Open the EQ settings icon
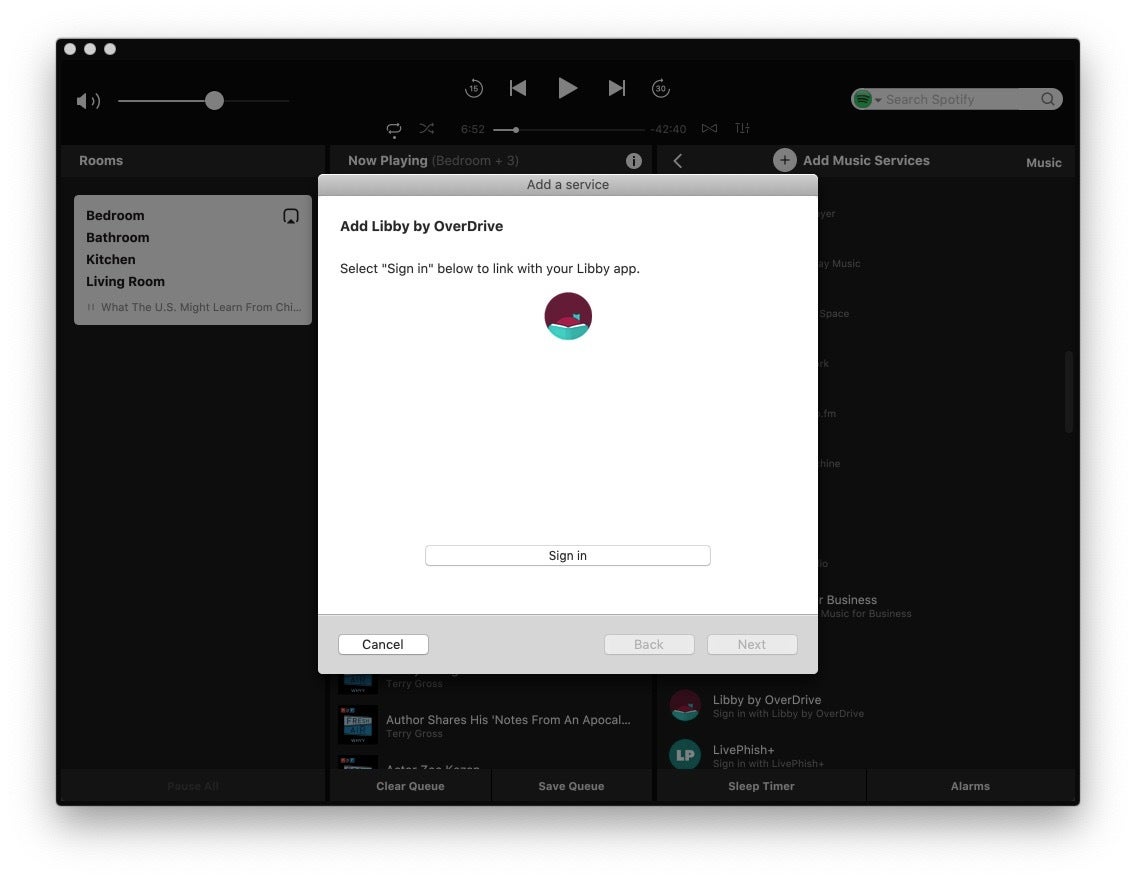This screenshot has height=880, width=1136. click(x=742, y=128)
